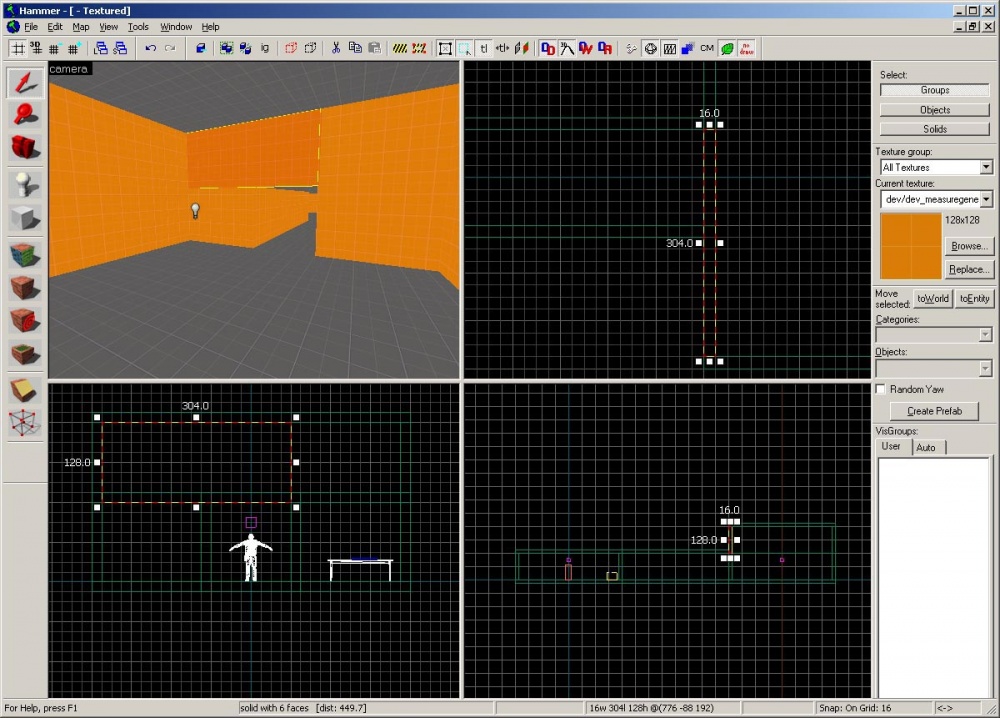
Task: Toggle the 2D grid display button
Action: coord(18,48)
